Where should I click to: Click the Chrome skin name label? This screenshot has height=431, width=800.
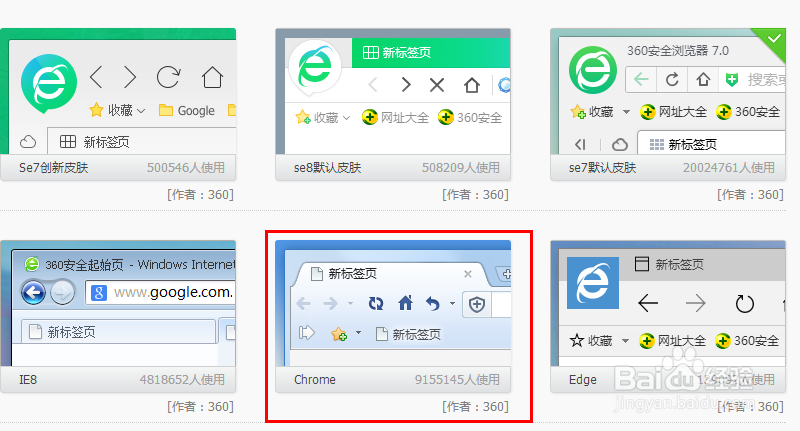[315, 379]
